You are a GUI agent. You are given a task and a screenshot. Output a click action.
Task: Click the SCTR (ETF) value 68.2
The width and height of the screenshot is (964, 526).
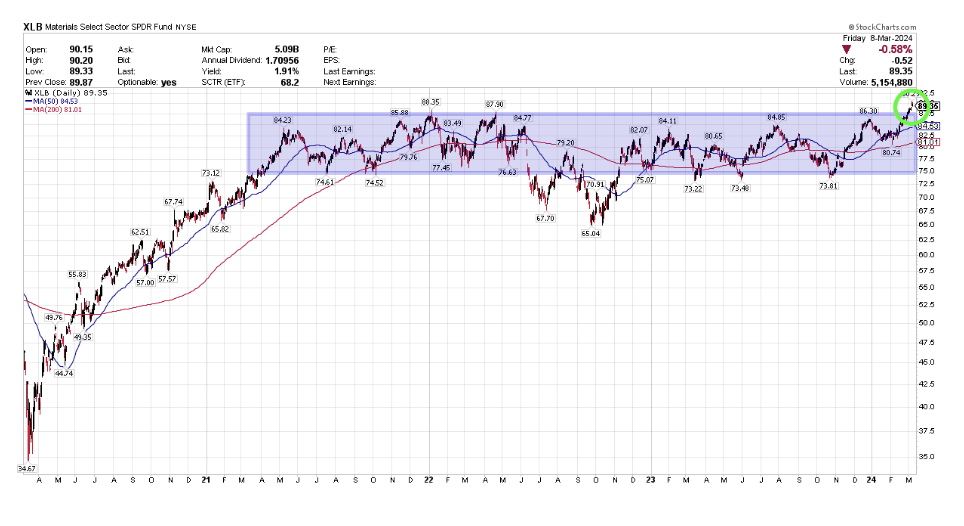290,82
